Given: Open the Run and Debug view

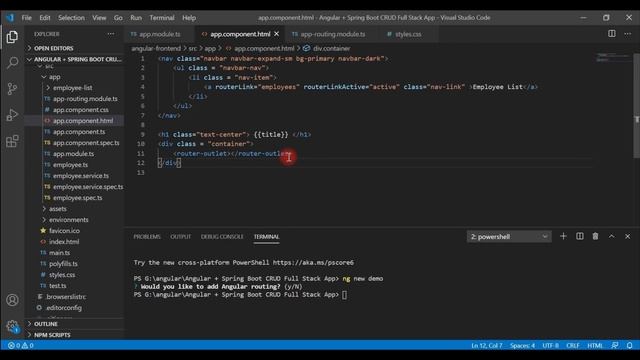Looking at the screenshot, I should (x=12, y=115).
